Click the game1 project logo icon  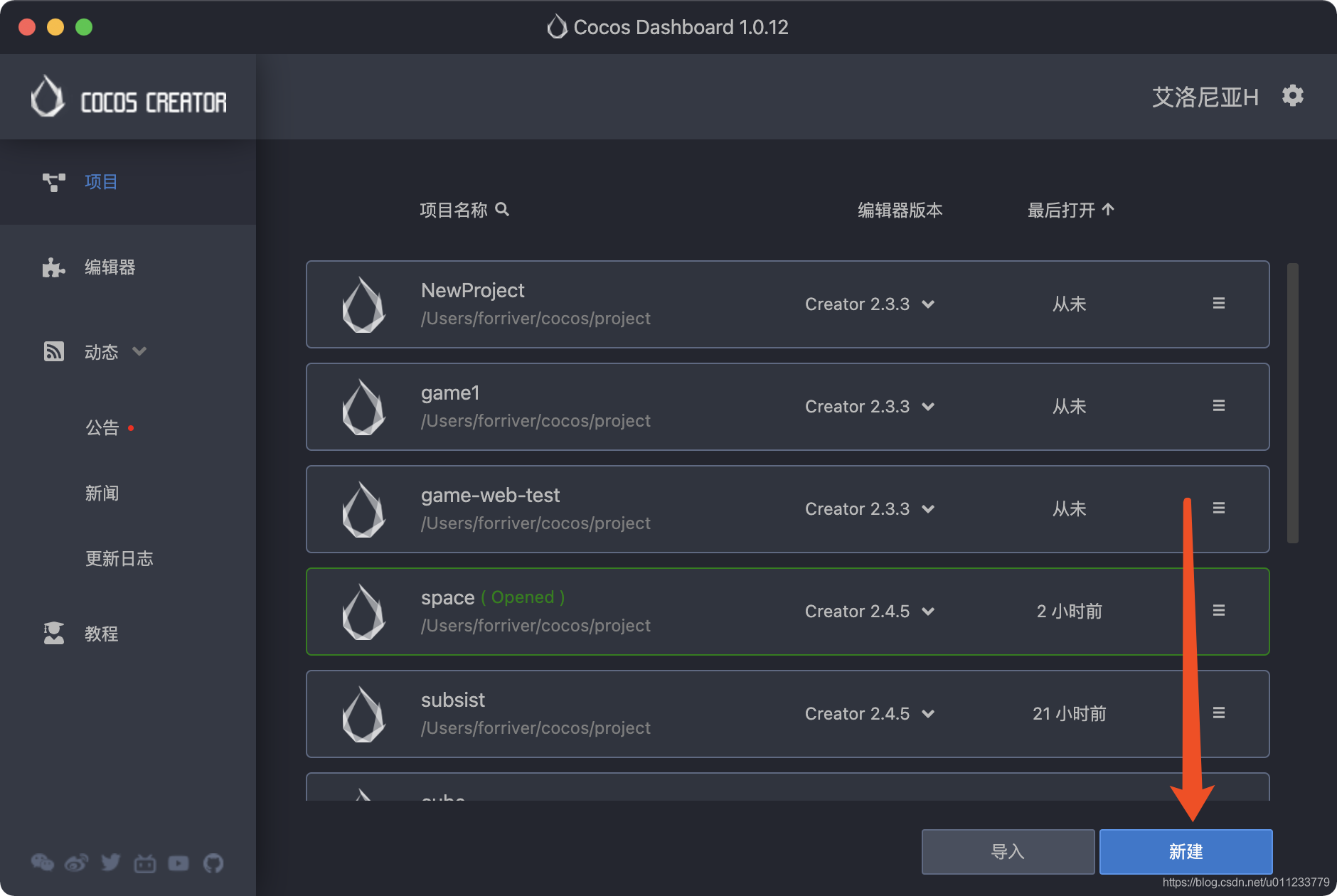coord(363,407)
